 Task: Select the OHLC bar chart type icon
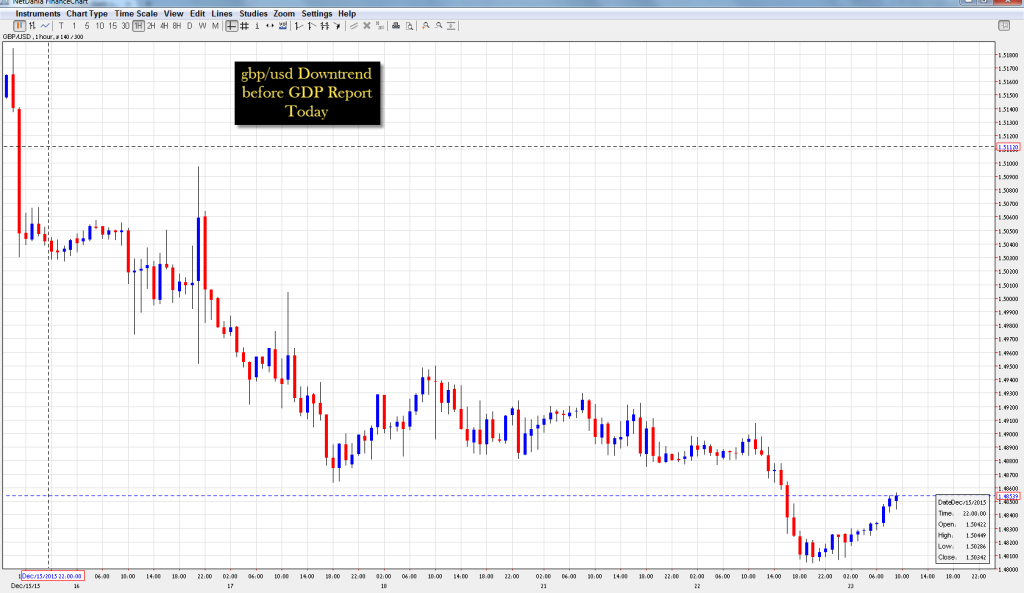click(32, 26)
